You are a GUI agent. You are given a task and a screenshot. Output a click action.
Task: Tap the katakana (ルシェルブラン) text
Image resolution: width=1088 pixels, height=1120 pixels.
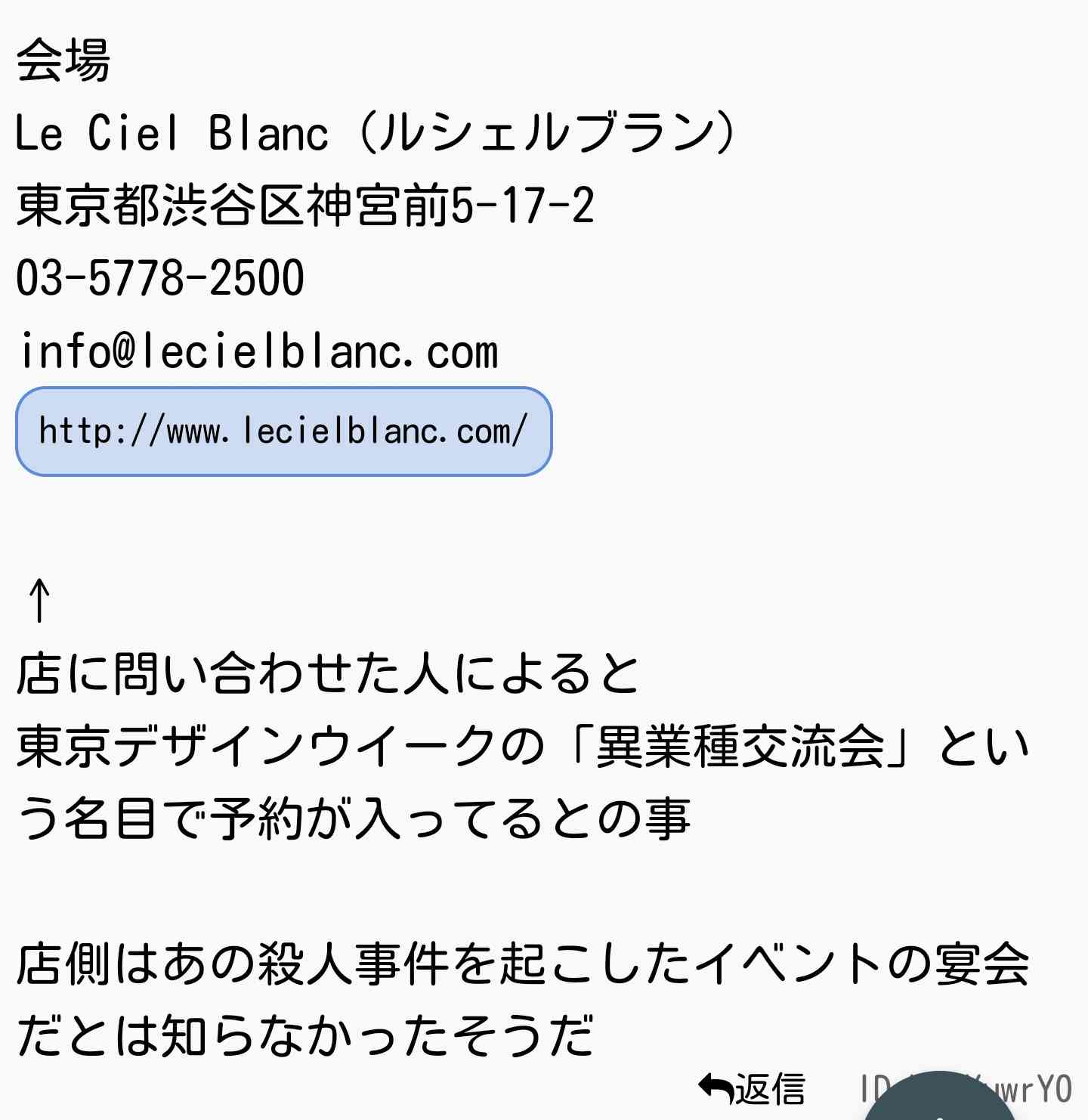coord(546,132)
